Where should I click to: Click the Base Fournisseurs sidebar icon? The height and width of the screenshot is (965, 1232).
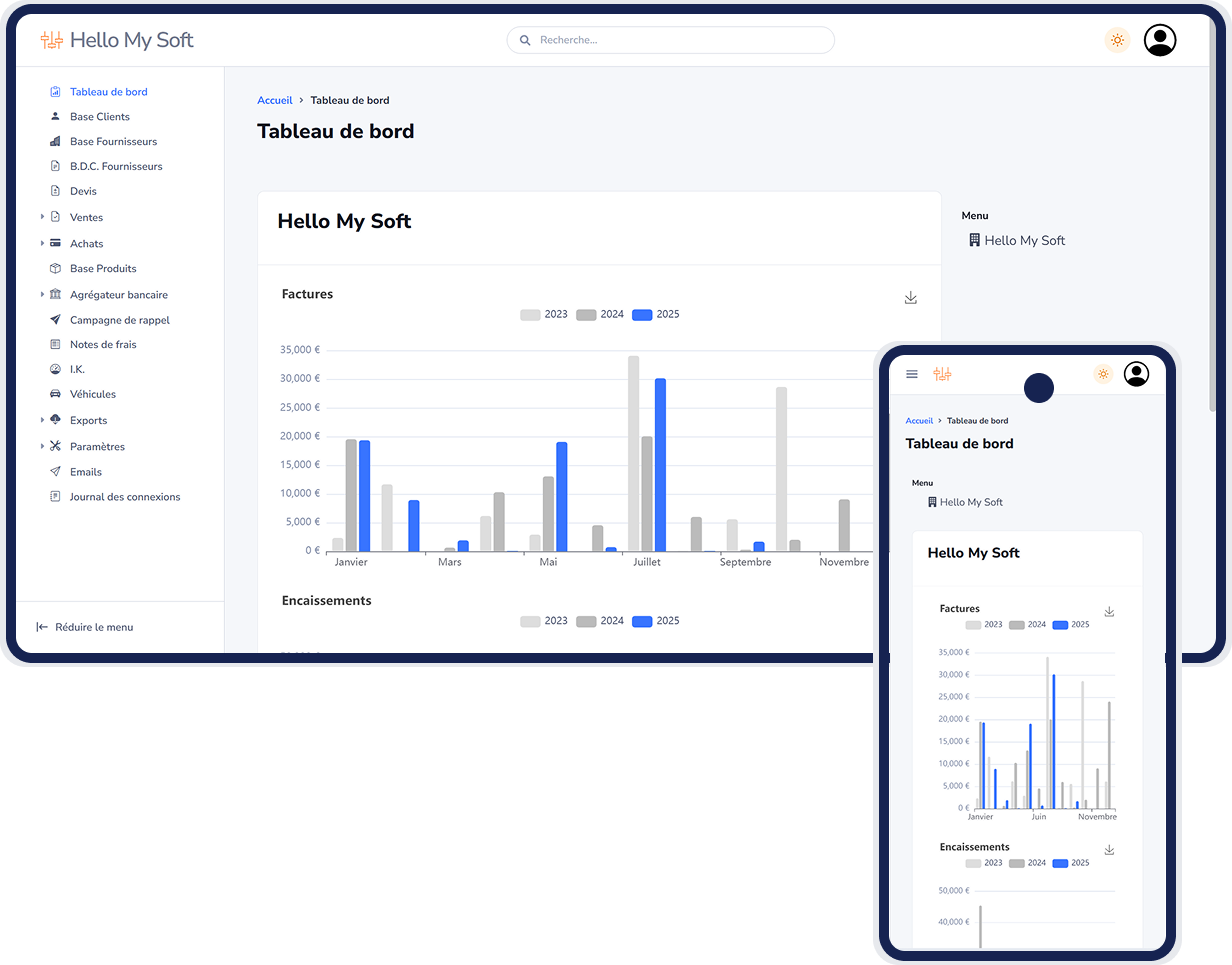[56, 142]
